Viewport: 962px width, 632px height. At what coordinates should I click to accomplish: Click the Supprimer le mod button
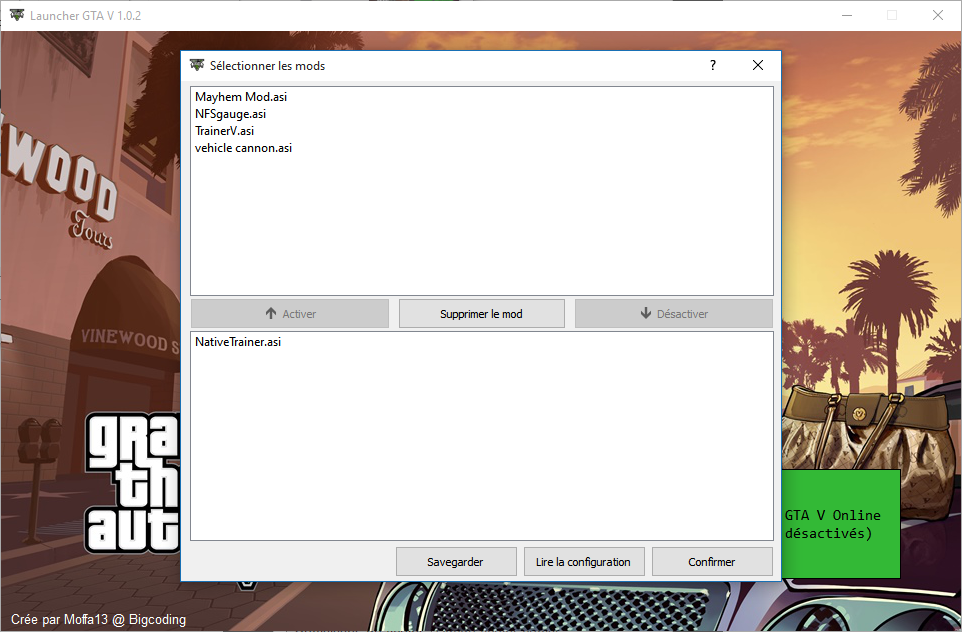(481, 314)
